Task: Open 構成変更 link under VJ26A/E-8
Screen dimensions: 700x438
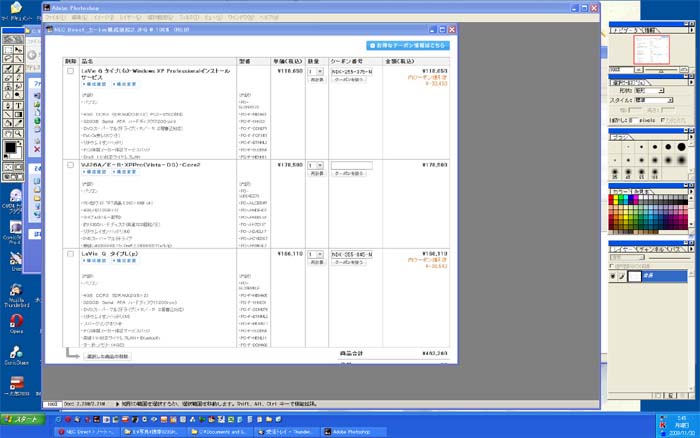Action: tap(124, 172)
